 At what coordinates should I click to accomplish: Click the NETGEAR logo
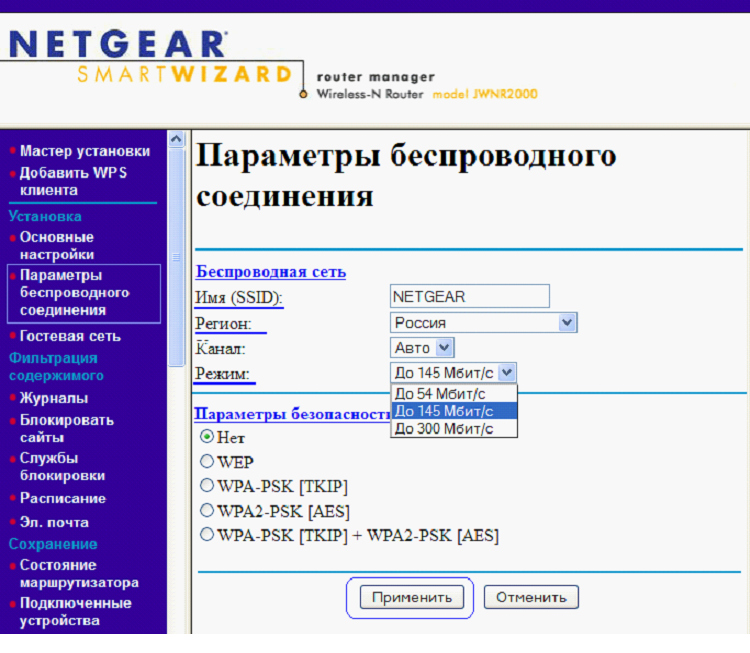point(118,44)
